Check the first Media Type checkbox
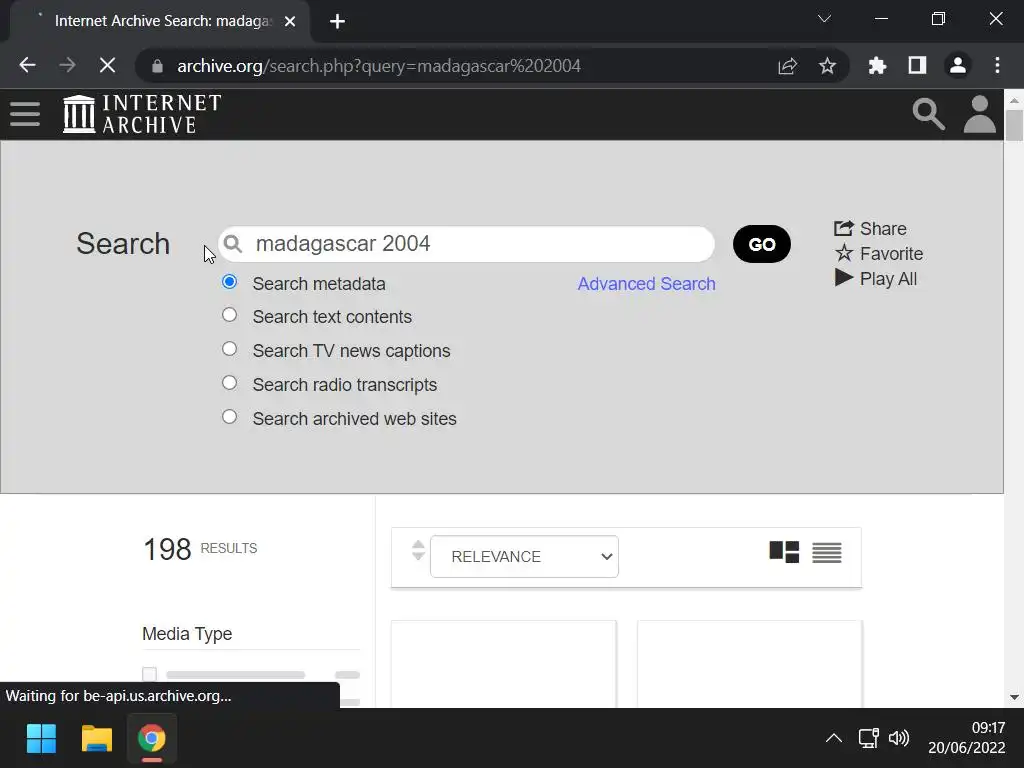This screenshot has width=1024, height=768. point(150,674)
